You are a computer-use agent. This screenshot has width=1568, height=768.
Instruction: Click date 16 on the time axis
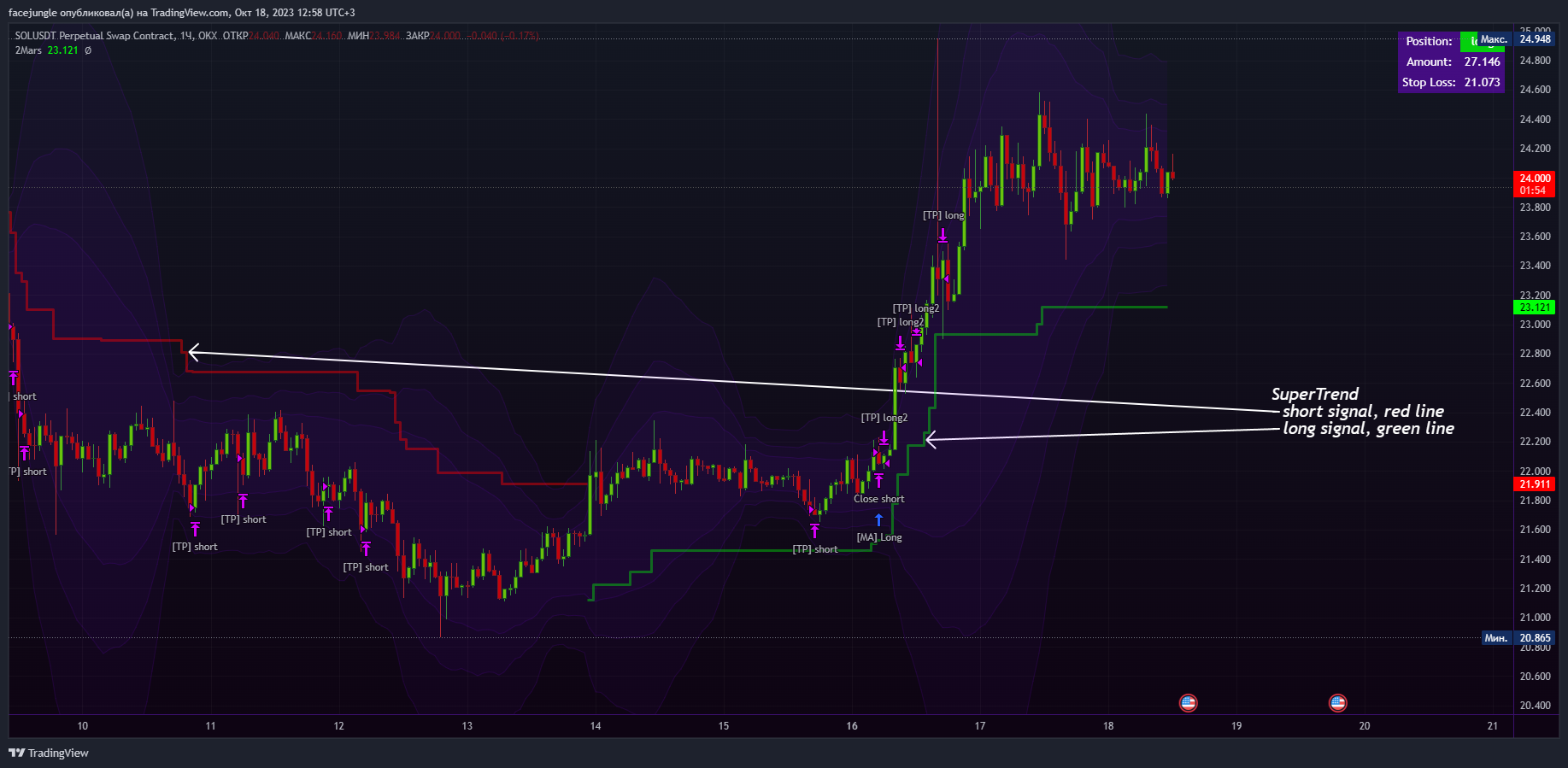point(852,726)
